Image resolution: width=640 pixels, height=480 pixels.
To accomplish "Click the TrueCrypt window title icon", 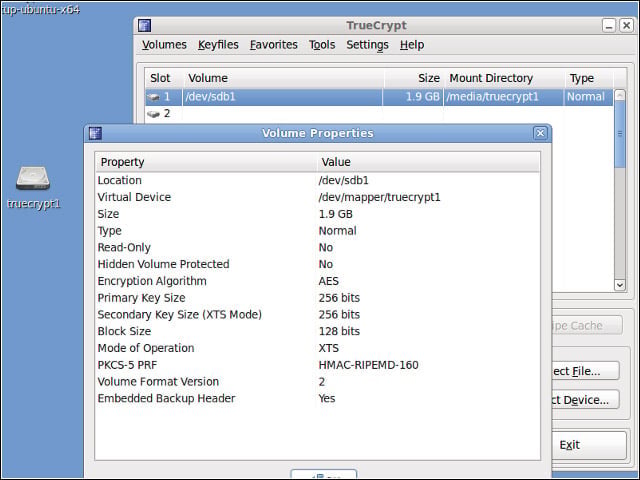I will pos(144,25).
